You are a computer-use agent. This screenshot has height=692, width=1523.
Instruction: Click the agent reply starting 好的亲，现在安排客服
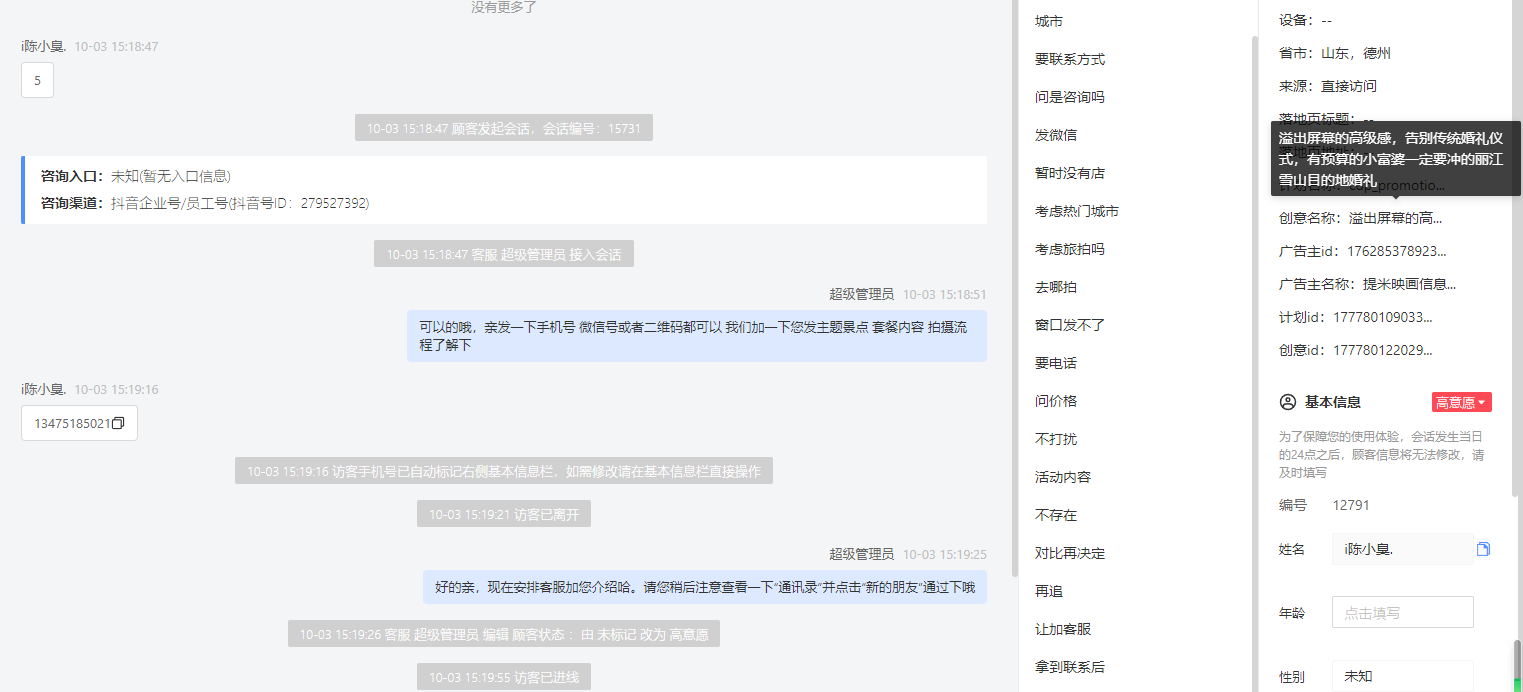[705, 587]
